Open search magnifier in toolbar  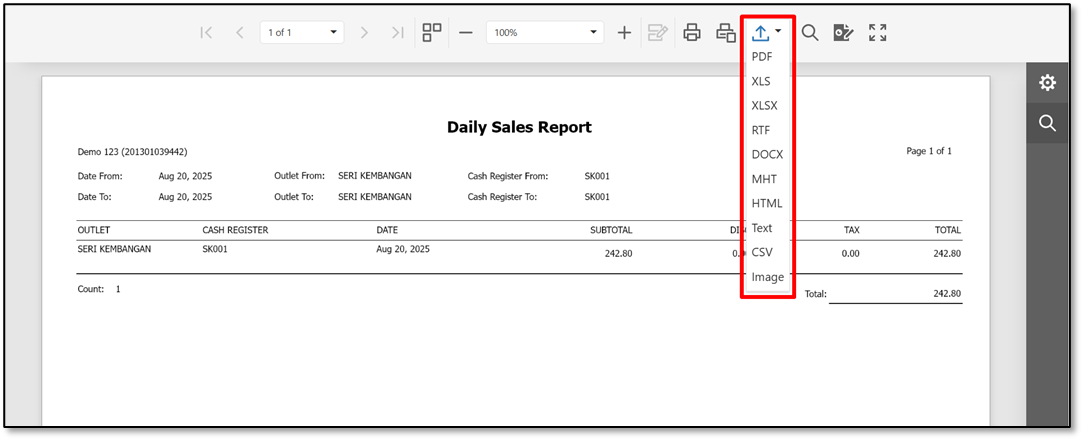tap(810, 33)
